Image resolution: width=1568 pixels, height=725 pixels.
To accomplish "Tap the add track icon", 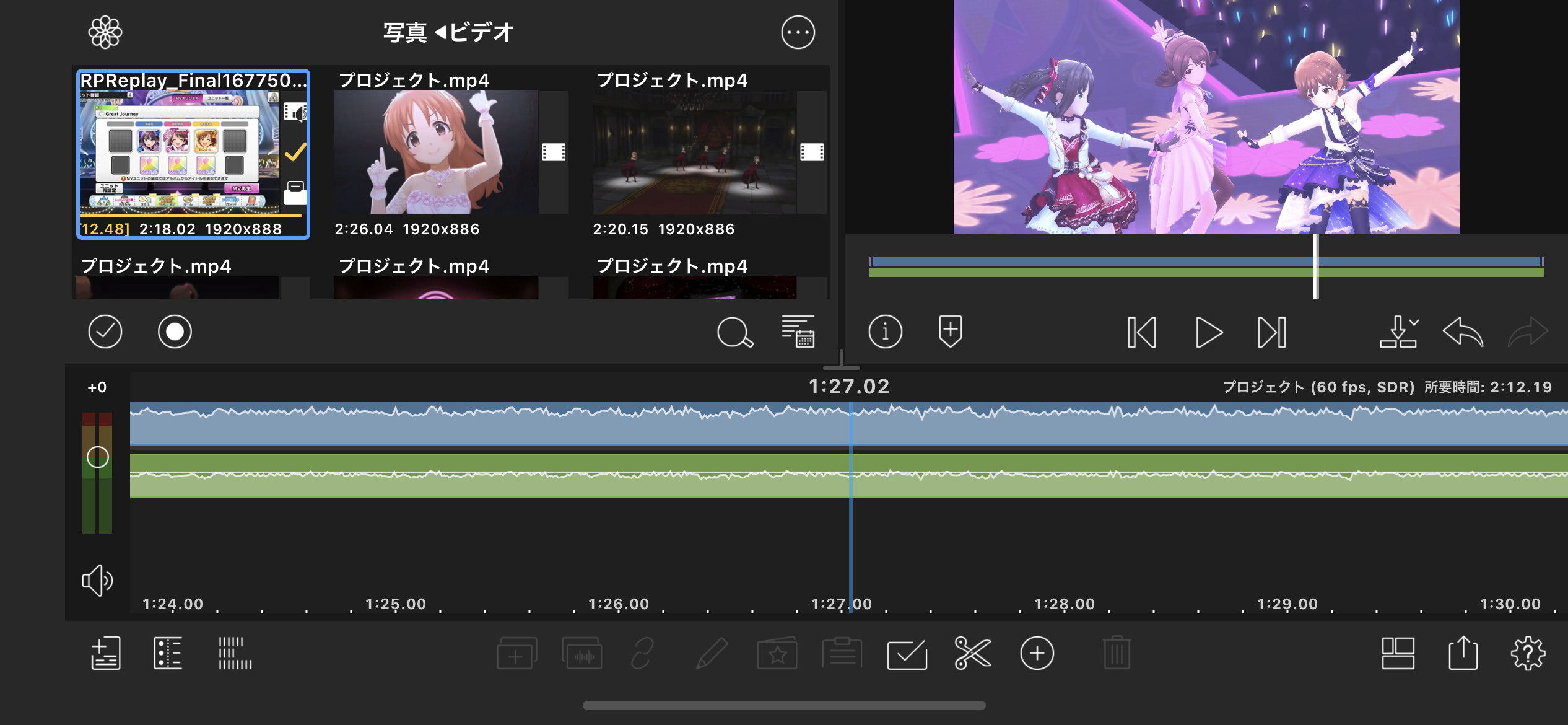I will coord(106,653).
